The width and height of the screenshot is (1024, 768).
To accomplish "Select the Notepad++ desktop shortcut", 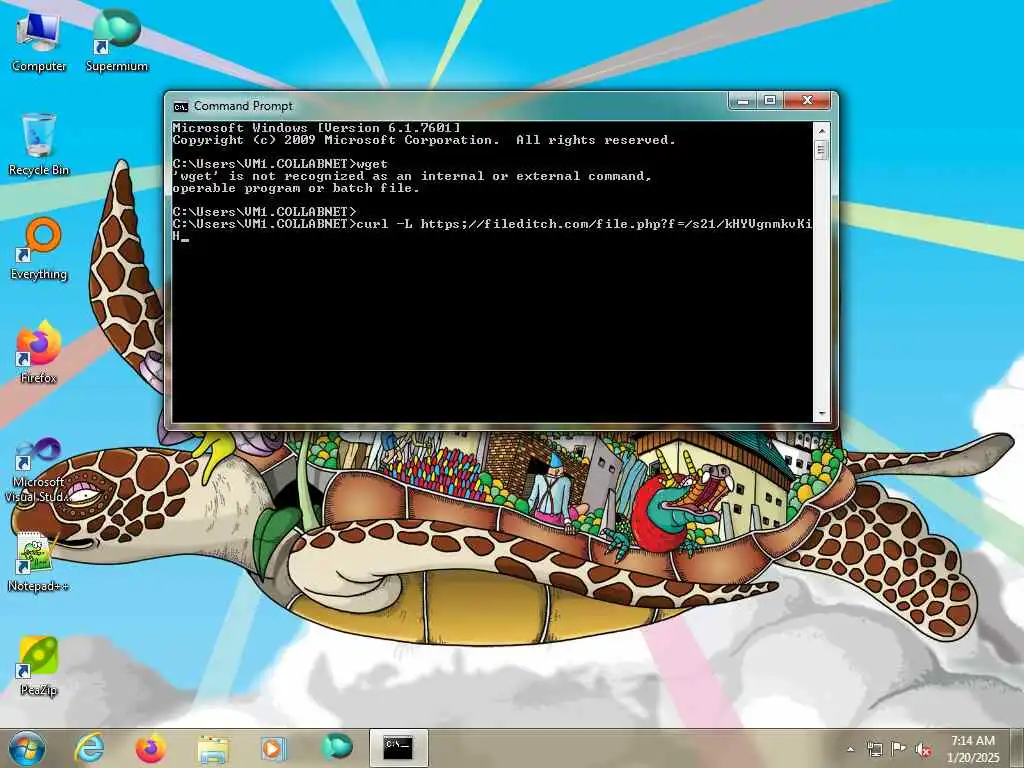I will pyautogui.click(x=39, y=562).
